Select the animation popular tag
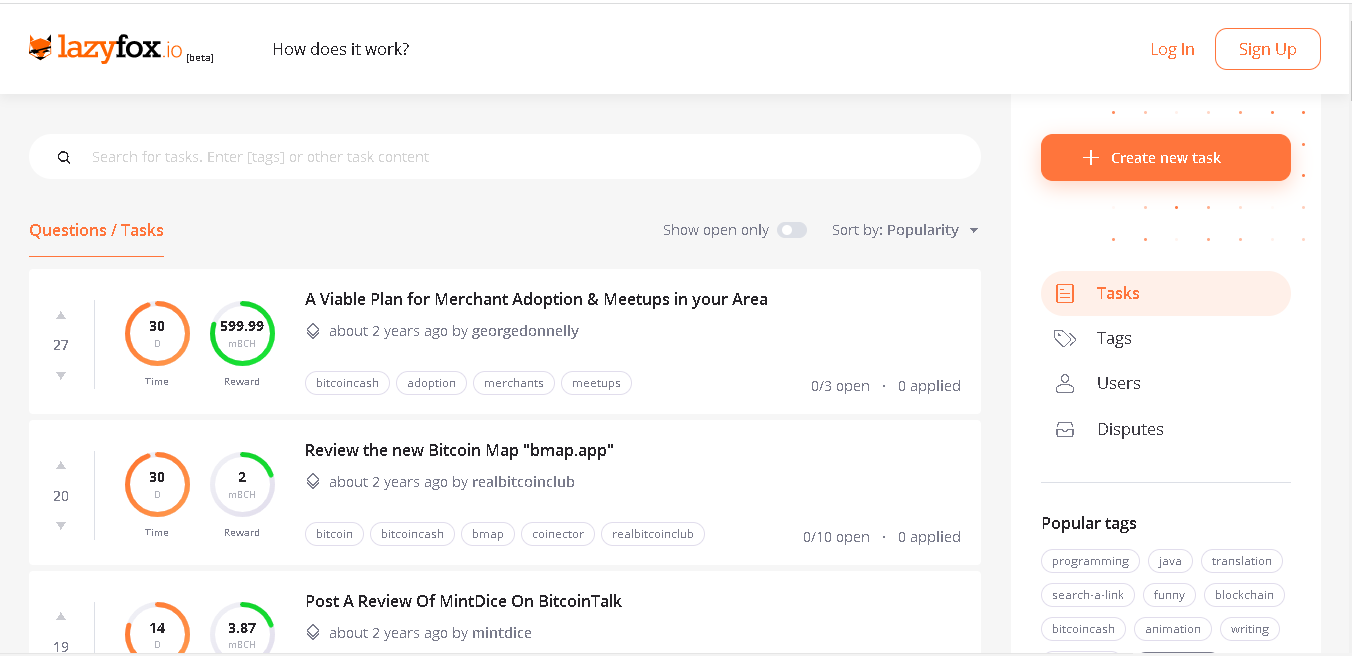 point(1173,629)
